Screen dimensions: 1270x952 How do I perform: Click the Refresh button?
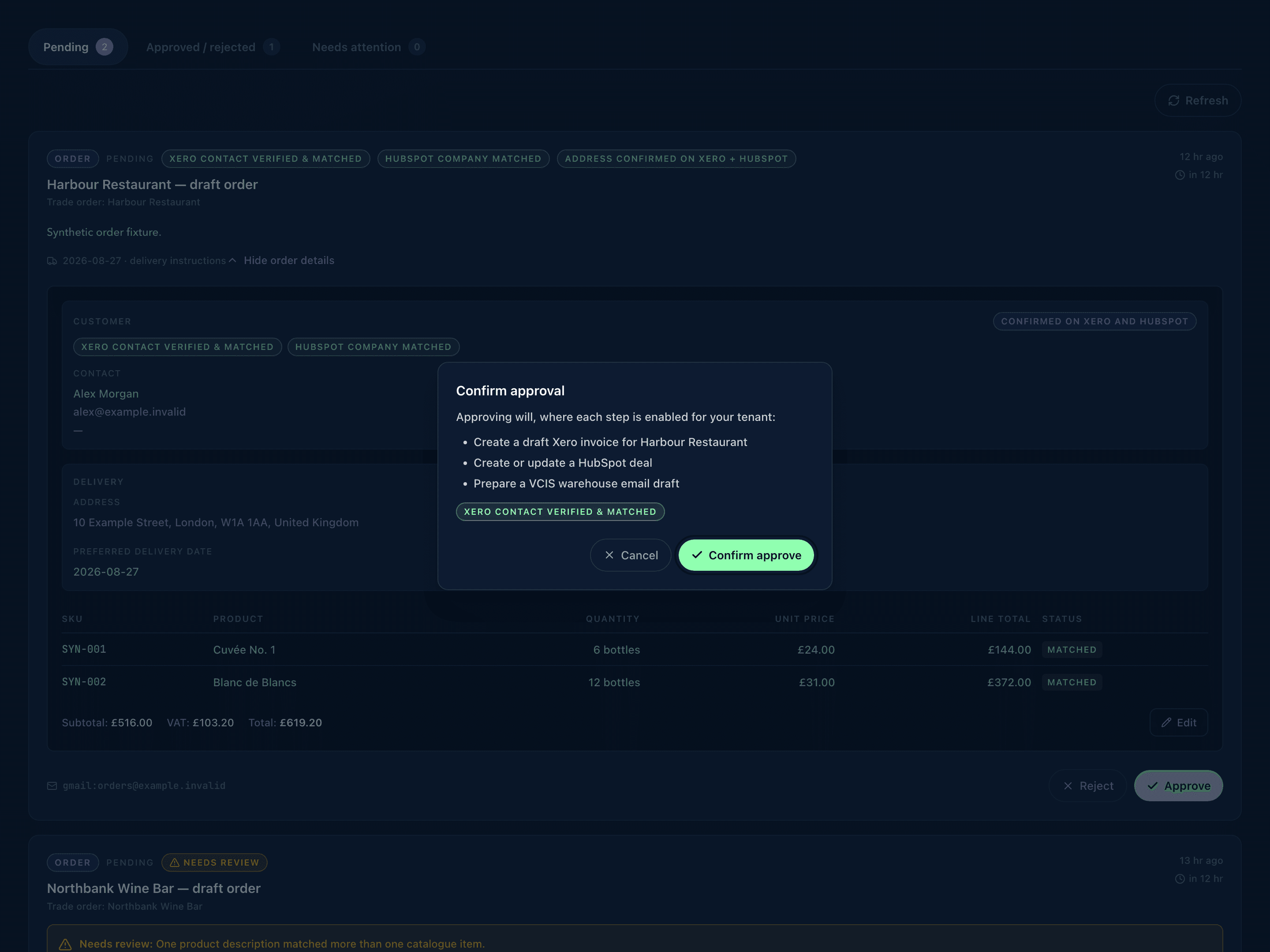pos(1198,100)
